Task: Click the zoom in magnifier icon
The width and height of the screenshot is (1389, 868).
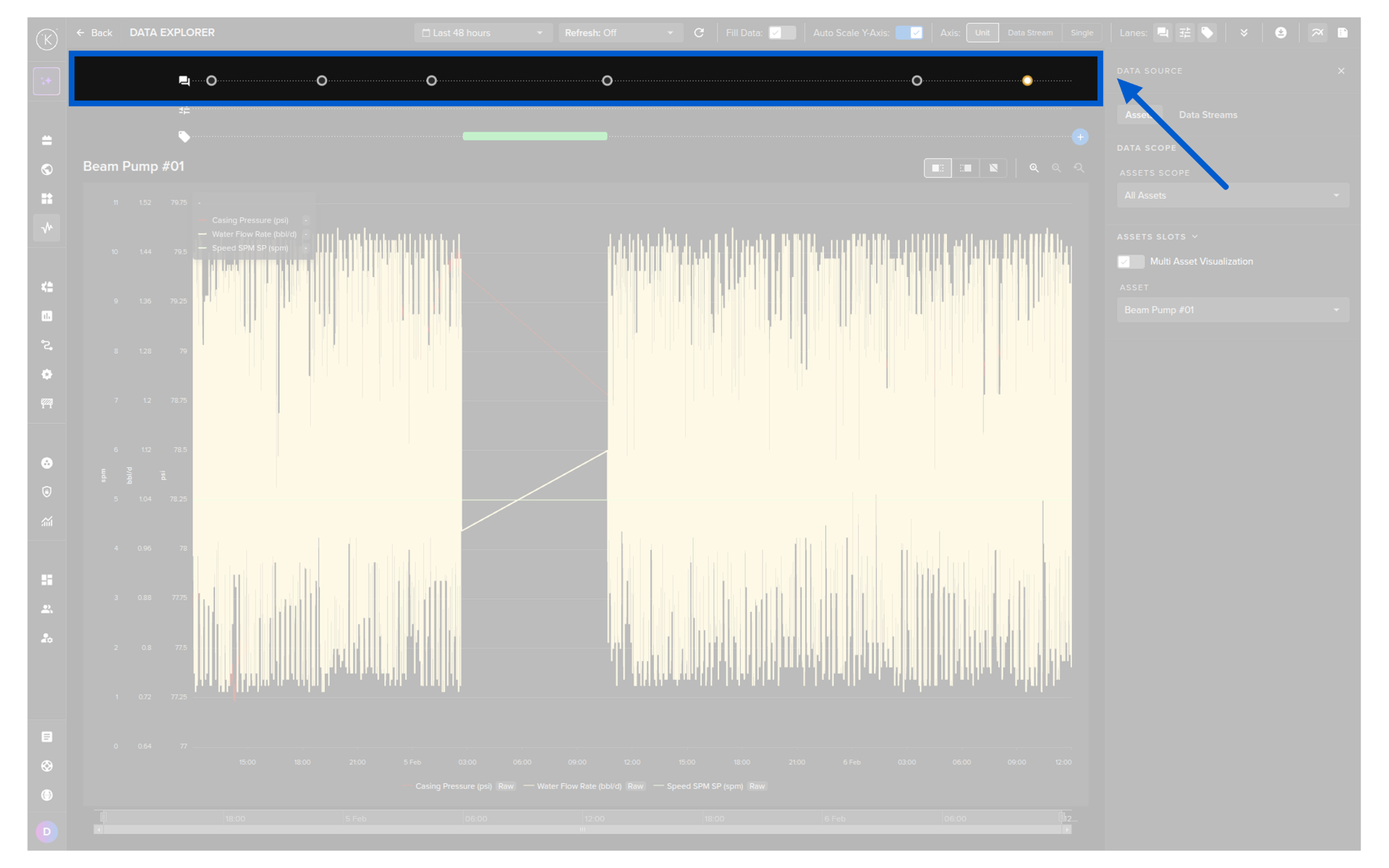Action: pyautogui.click(x=1034, y=168)
